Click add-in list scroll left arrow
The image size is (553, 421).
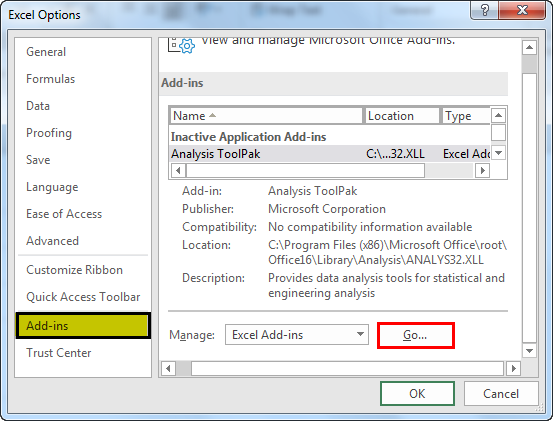click(x=178, y=171)
